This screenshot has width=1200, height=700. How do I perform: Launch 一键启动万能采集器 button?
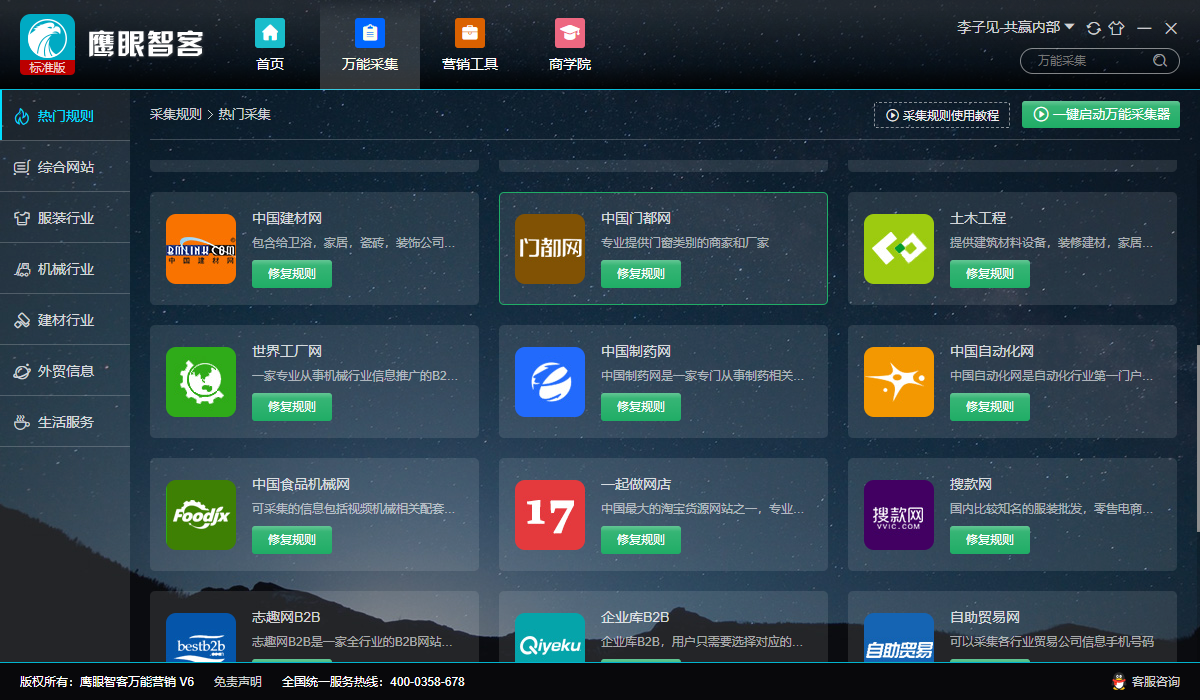(1101, 114)
